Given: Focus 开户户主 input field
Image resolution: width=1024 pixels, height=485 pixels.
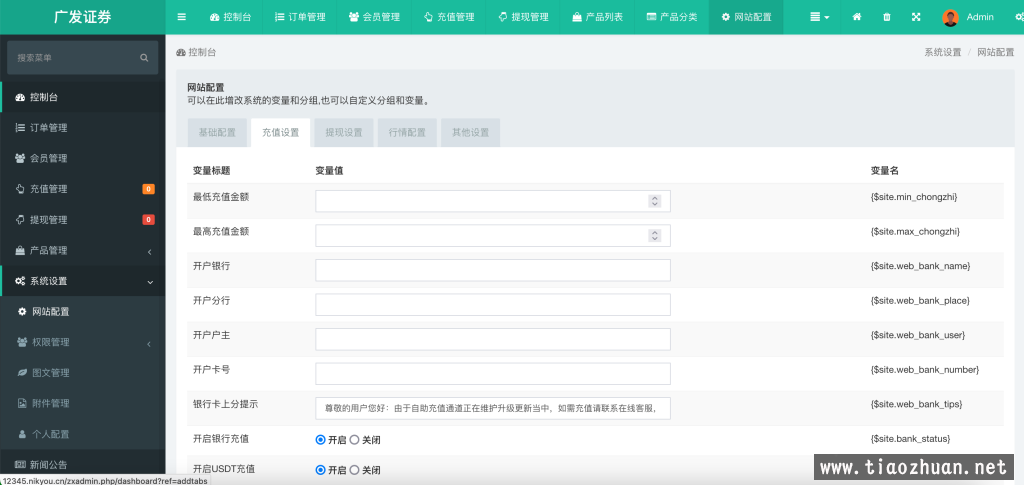Looking at the screenshot, I should pyautogui.click(x=492, y=339).
